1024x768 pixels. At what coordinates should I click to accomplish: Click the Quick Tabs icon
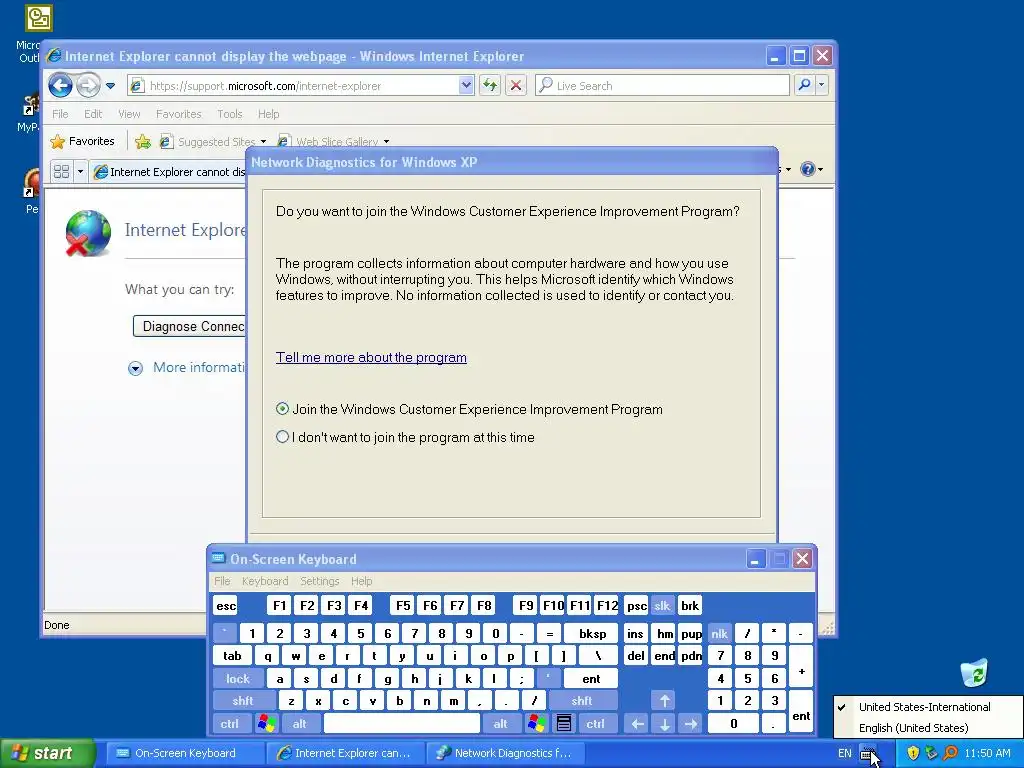[61, 172]
